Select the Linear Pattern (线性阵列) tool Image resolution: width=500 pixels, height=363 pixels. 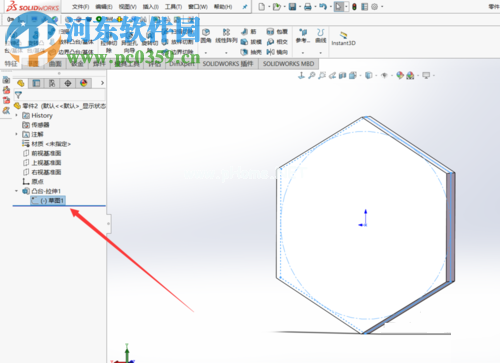(226, 36)
